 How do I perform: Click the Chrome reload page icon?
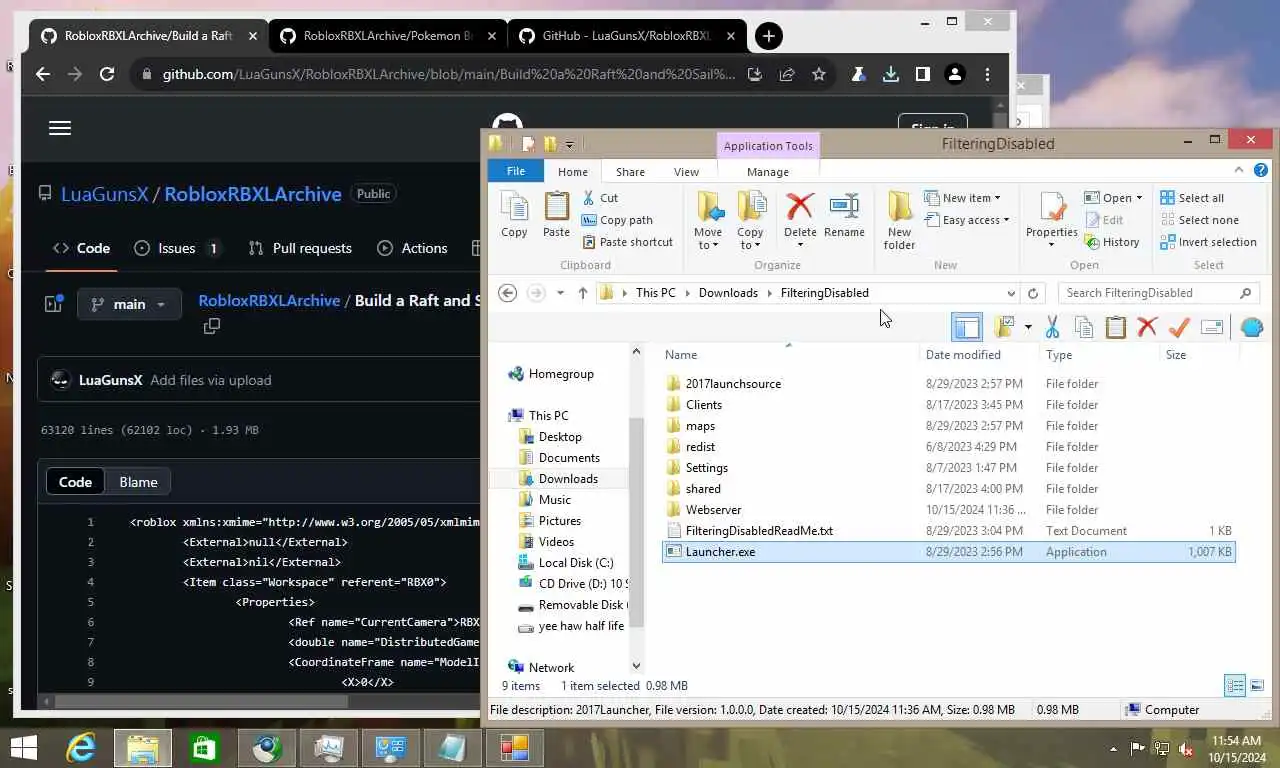[107, 74]
